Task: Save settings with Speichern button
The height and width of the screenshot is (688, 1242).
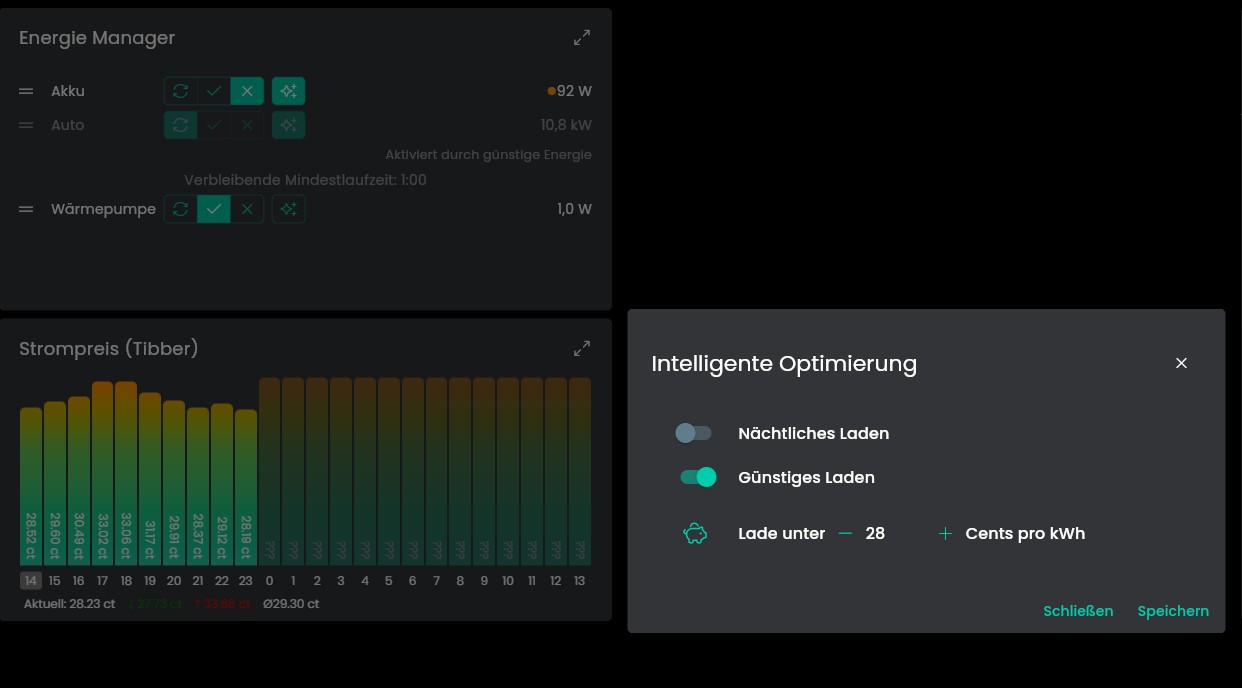Action: [x=1173, y=611]
